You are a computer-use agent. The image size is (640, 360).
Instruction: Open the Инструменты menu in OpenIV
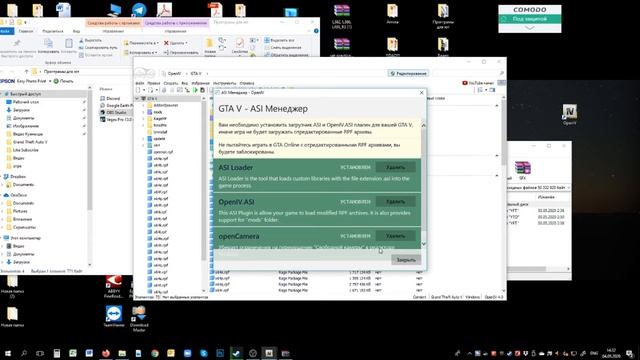click(x=224, y=83)
